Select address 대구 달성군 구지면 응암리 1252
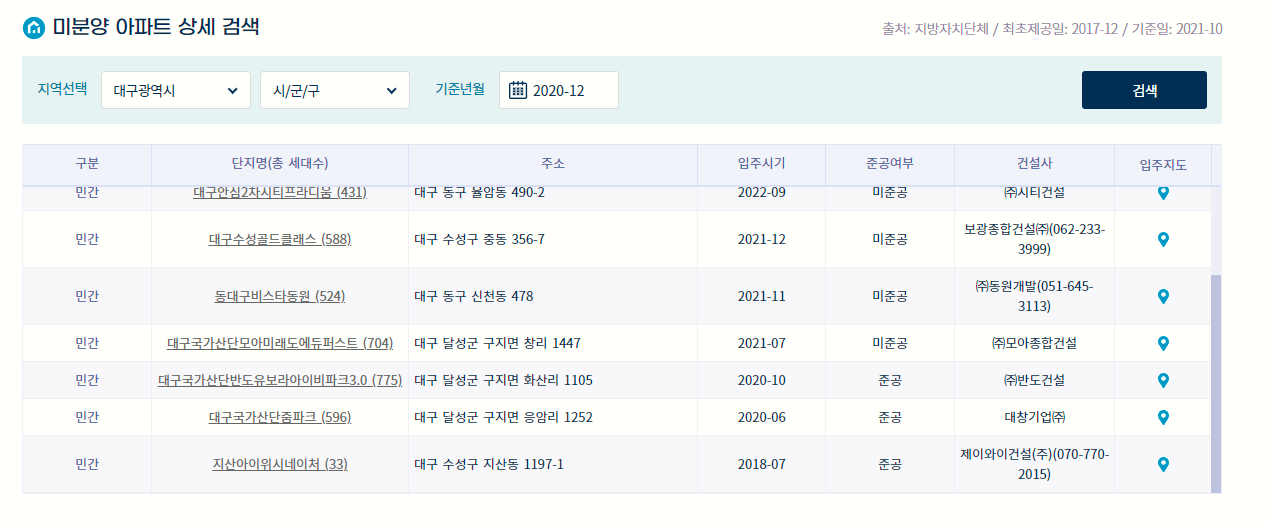The image size is (1269, 525). coord(503,417)
